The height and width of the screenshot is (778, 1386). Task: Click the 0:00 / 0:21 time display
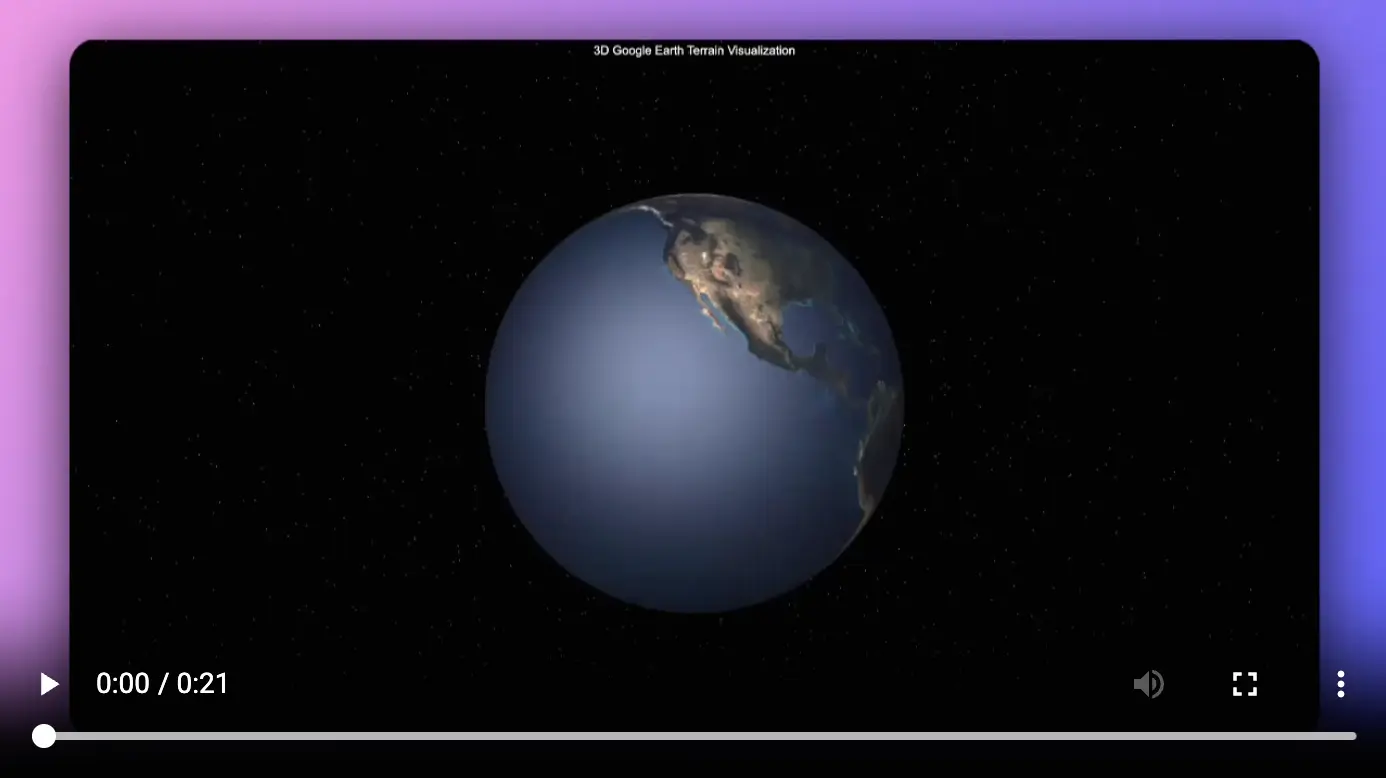click(x=162, y=684)
